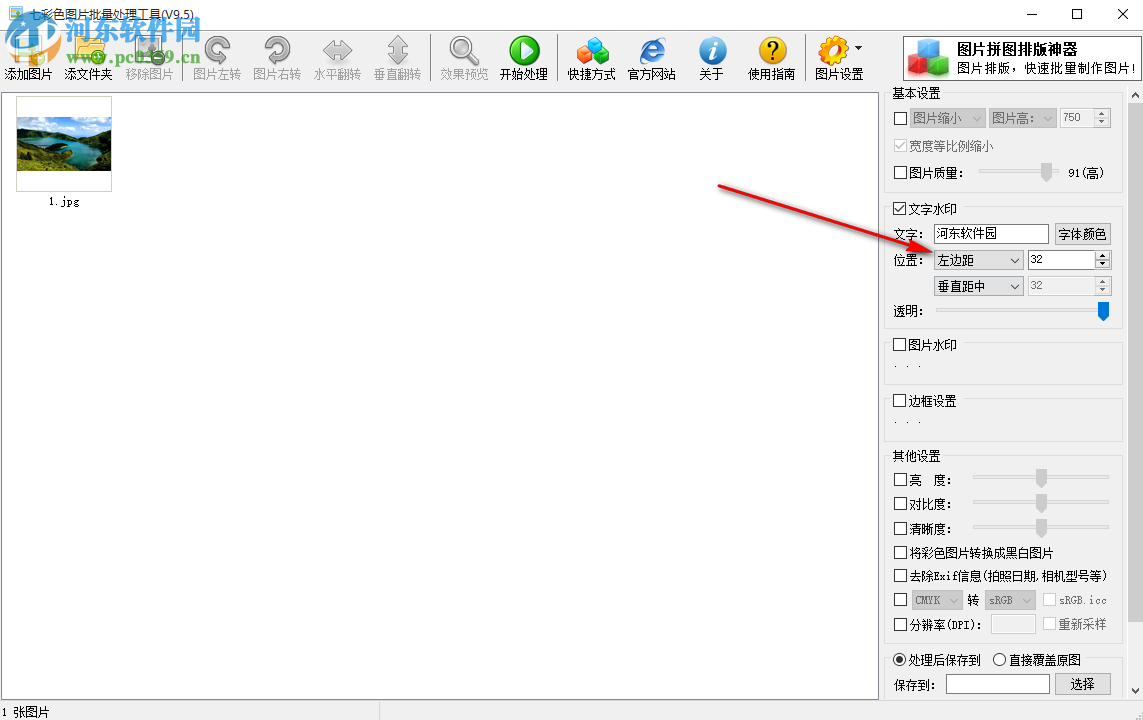This screenshot has width=1143, height=720.
Task: Open the 垂直距中 position dropdown
Action: tap(978, 286)
